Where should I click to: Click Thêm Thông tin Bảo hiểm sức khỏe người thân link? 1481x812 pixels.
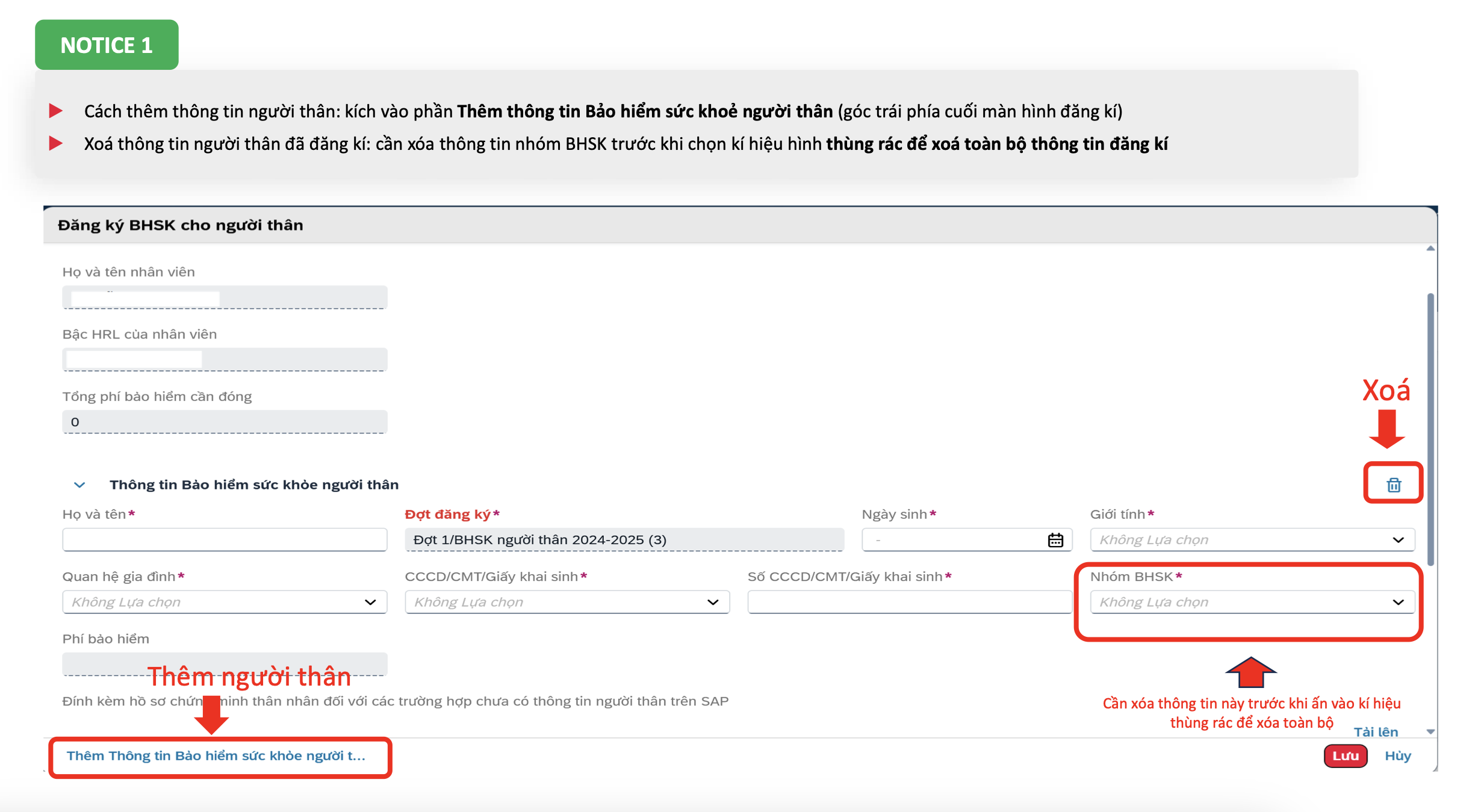[x=216, y=756]
